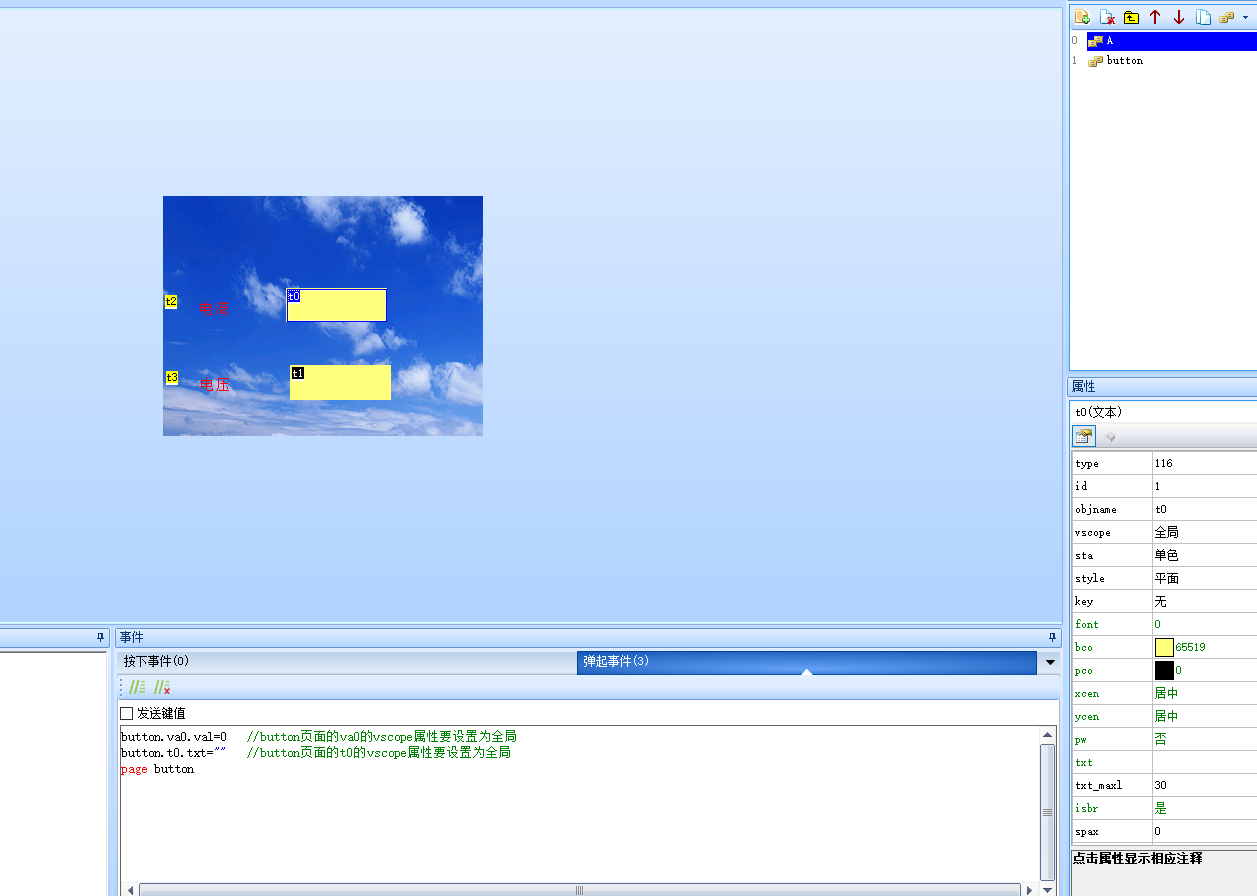Open the event tabs dropdown arrow

pyautogui.click(x=1050, y=662)
